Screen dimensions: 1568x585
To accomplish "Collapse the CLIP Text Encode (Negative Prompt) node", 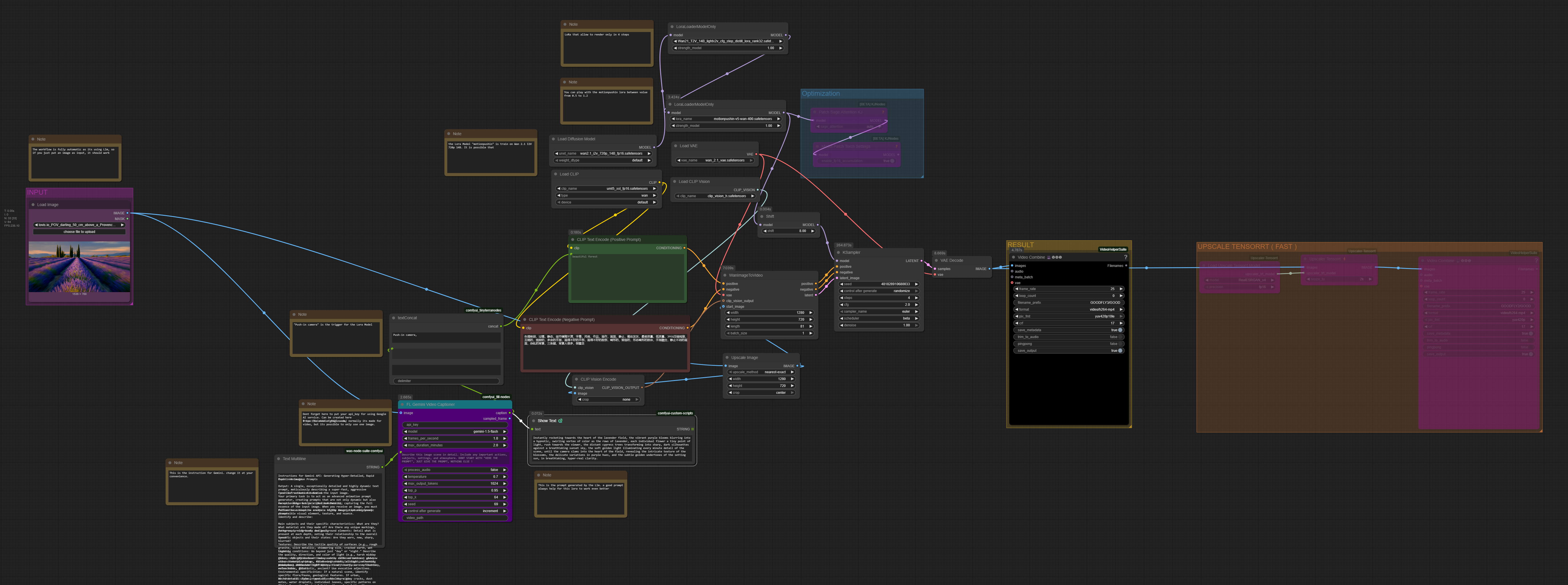I will click(x=525, y=320).
